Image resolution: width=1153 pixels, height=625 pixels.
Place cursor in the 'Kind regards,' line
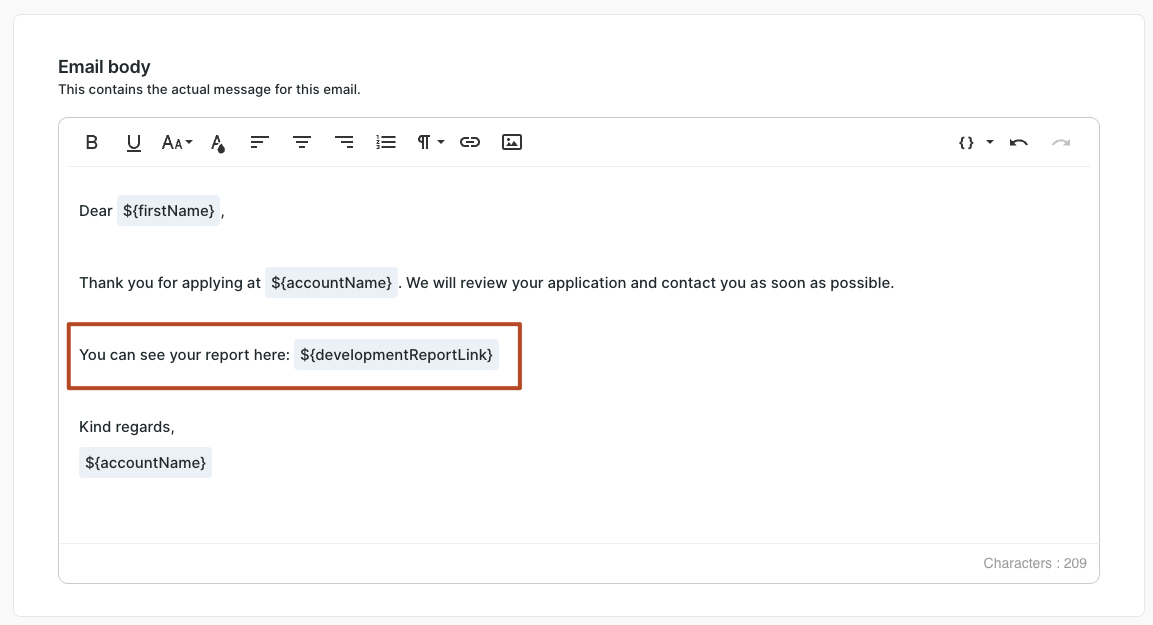click(x=127, y=427)
